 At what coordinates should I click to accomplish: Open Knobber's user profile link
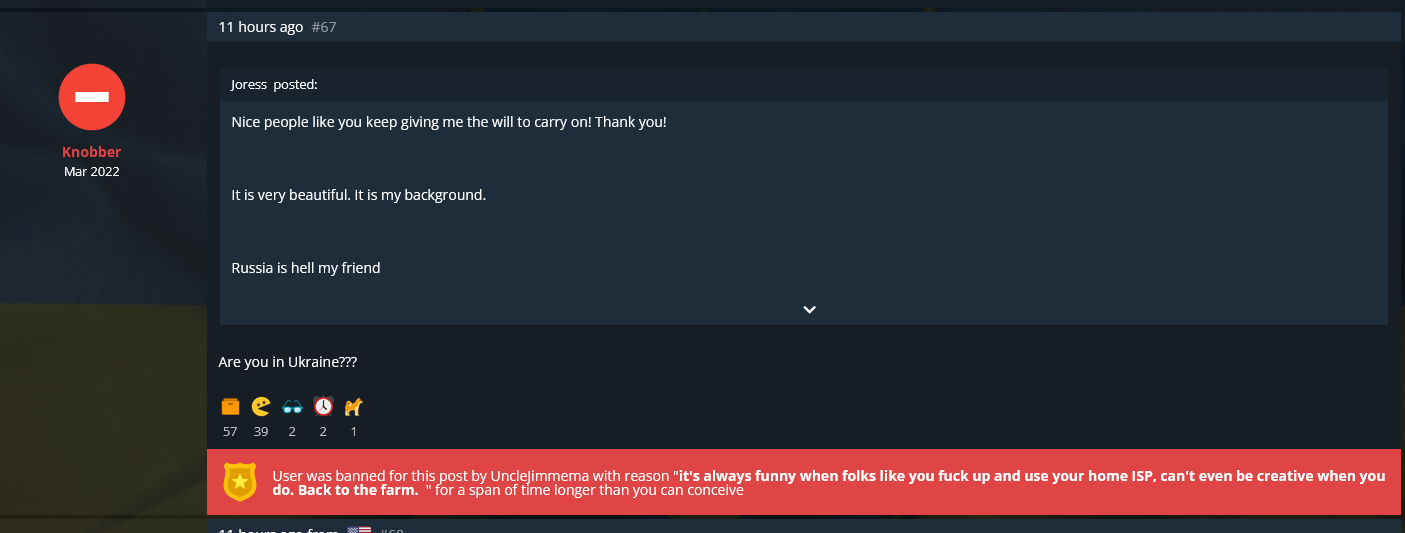(x=92, y=152)
